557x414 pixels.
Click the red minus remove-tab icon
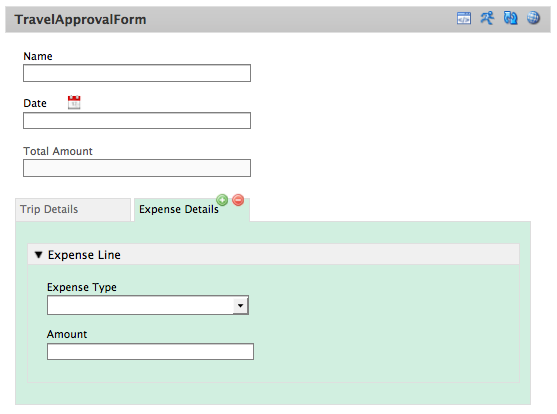(238, 200)
